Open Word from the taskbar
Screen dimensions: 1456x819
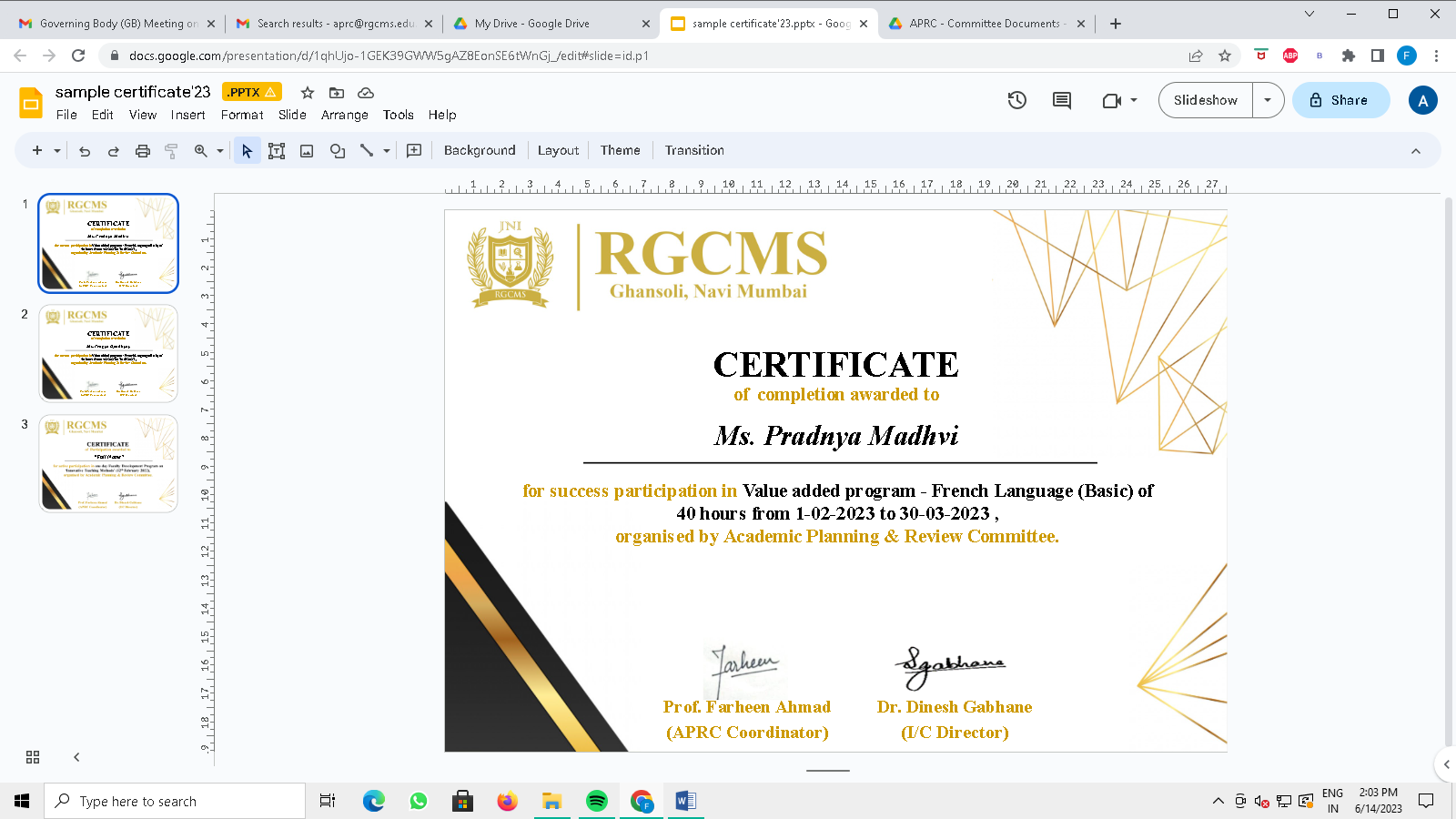(686, 801)
